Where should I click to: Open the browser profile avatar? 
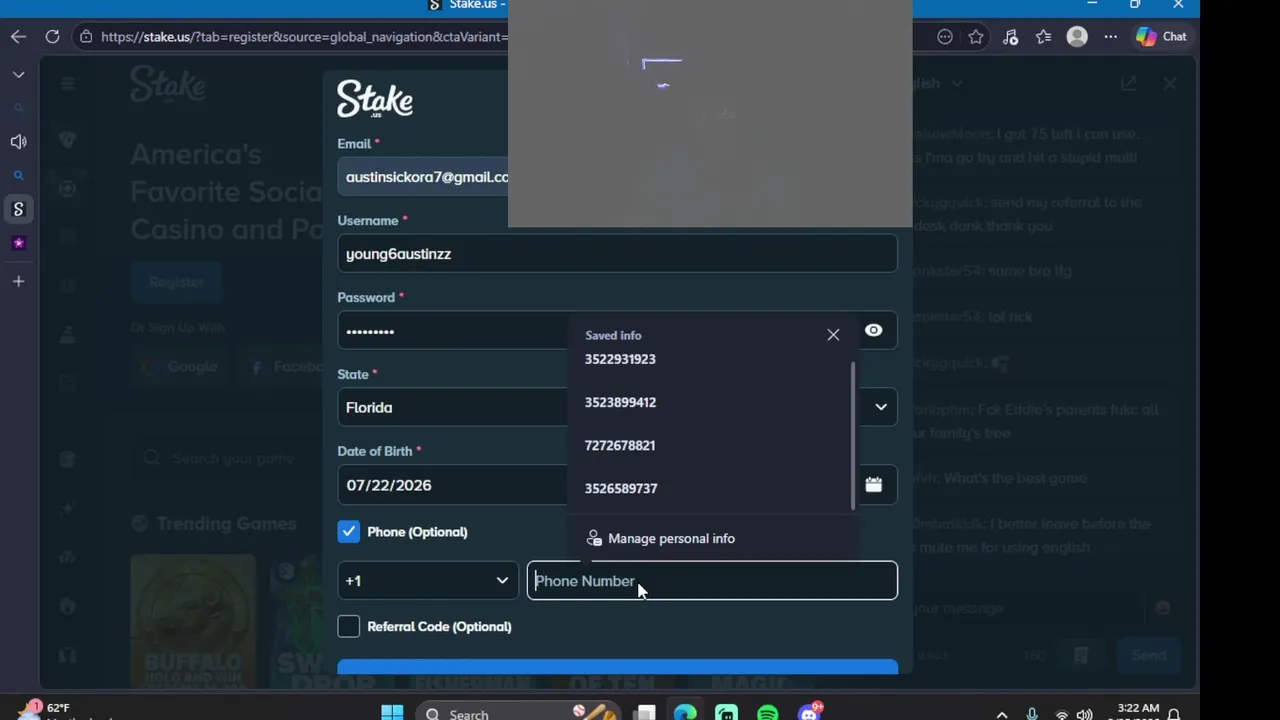point(1077,37)
